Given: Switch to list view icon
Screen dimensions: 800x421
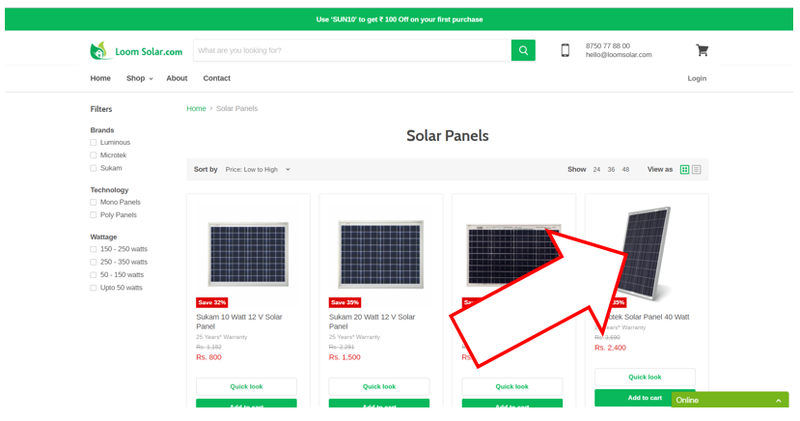Looking at the screenshot, I should 697,170.
